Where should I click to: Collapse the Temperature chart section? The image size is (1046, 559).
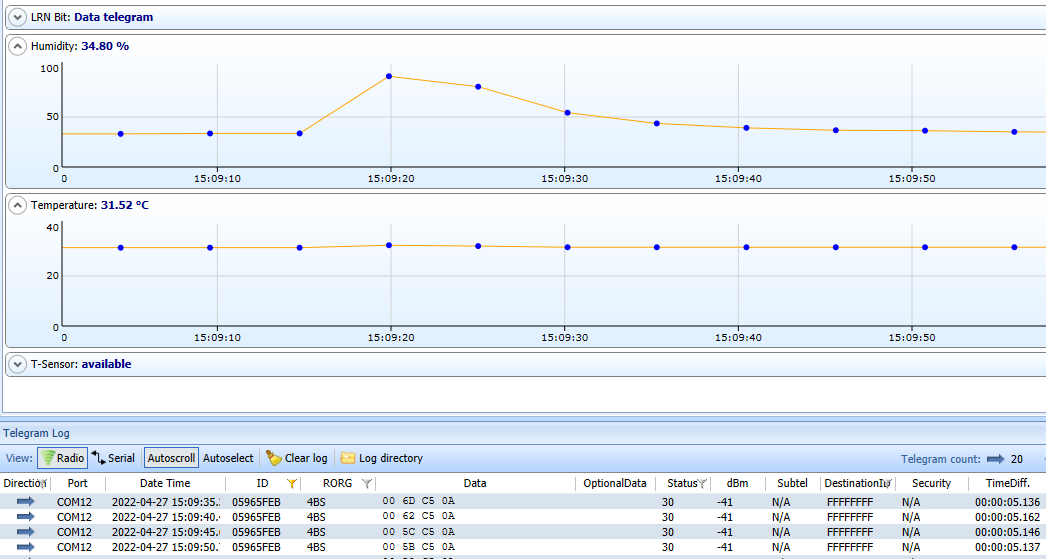click(x=17, y=205)
